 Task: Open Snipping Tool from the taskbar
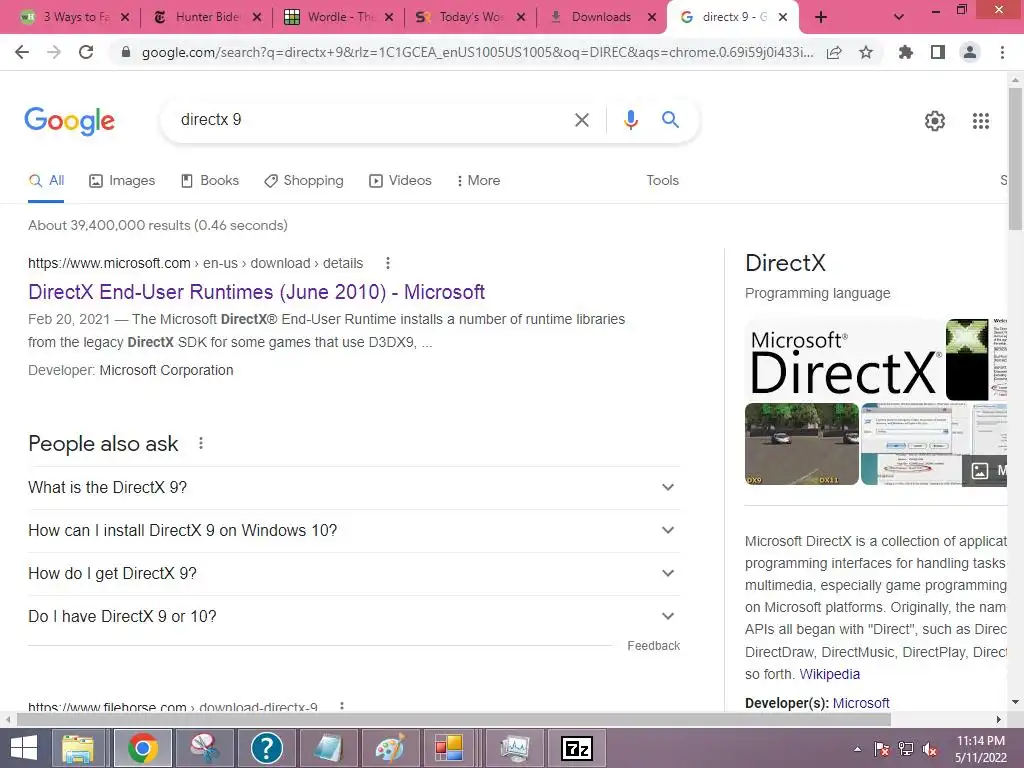tap(204, 748)
